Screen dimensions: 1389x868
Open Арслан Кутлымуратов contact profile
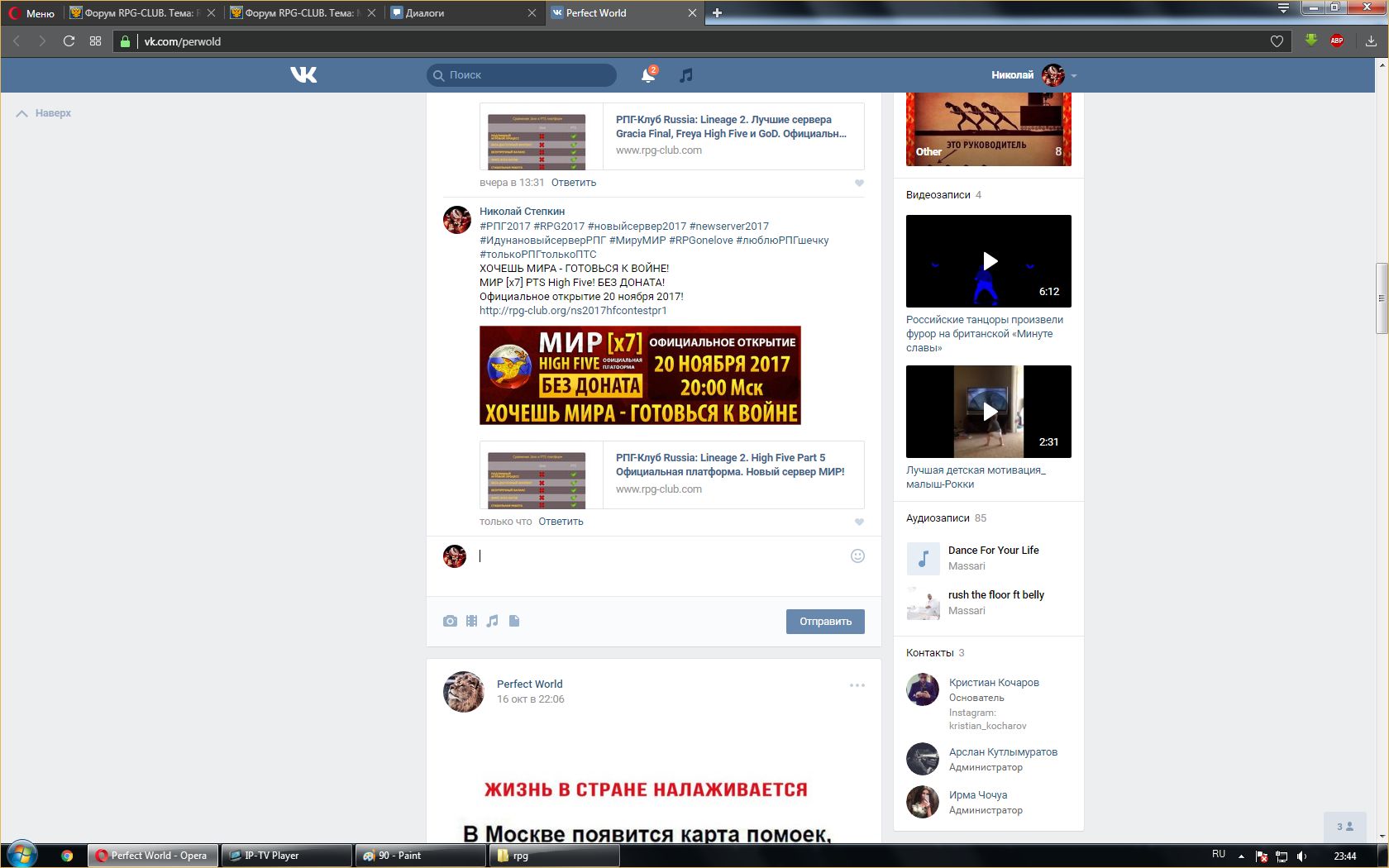[1003, 752]
